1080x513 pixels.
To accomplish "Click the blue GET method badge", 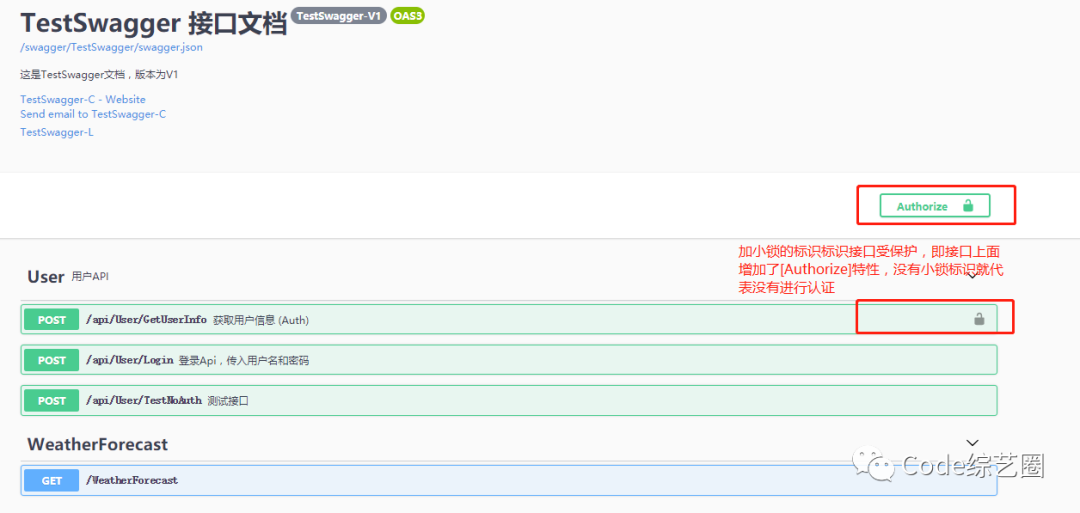I will click(52, 481).
